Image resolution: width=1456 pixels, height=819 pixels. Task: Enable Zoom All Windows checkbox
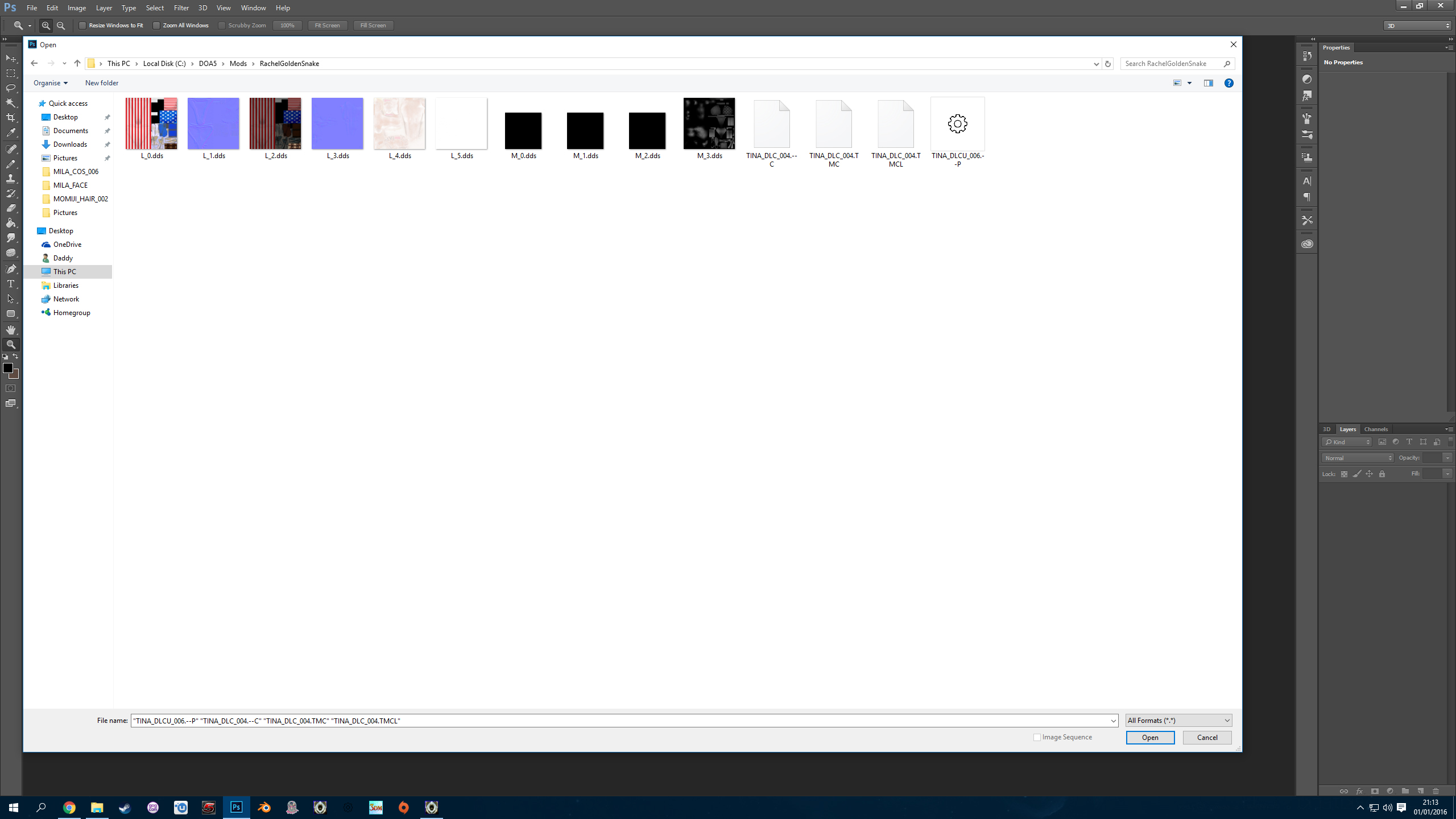tap(156, 26)
